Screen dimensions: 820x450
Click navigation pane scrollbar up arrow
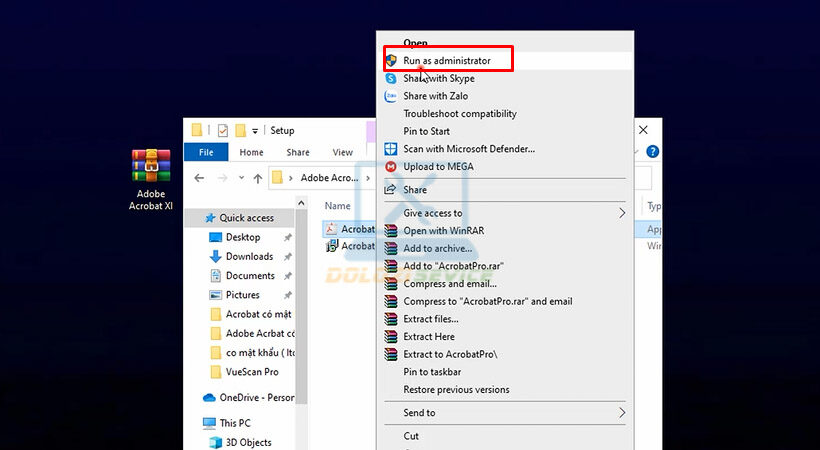click(301, 202)
